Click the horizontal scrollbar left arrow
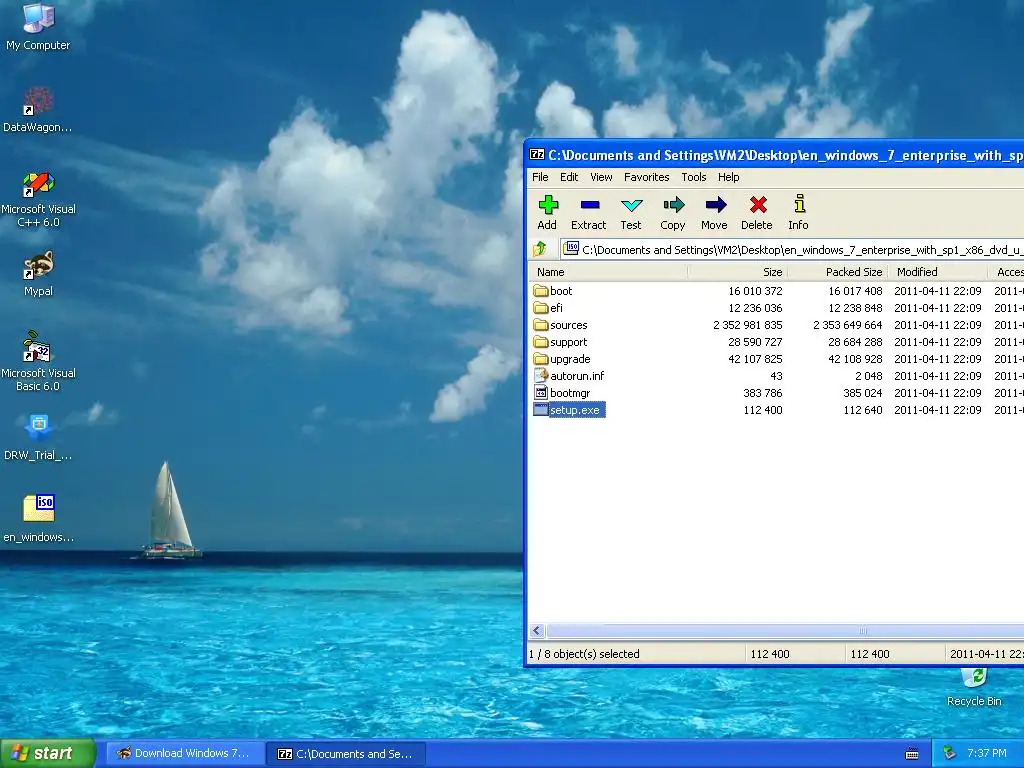 pyautogui.click(x=537, y=630)
